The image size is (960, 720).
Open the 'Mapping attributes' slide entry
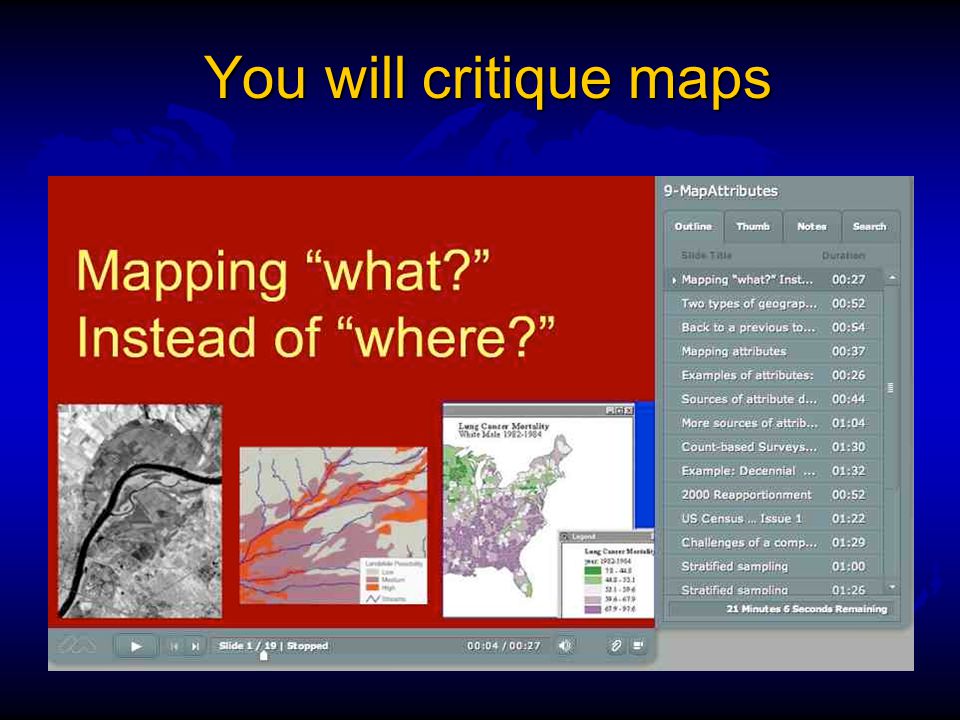pyautogui.click(x=774, y=351)
